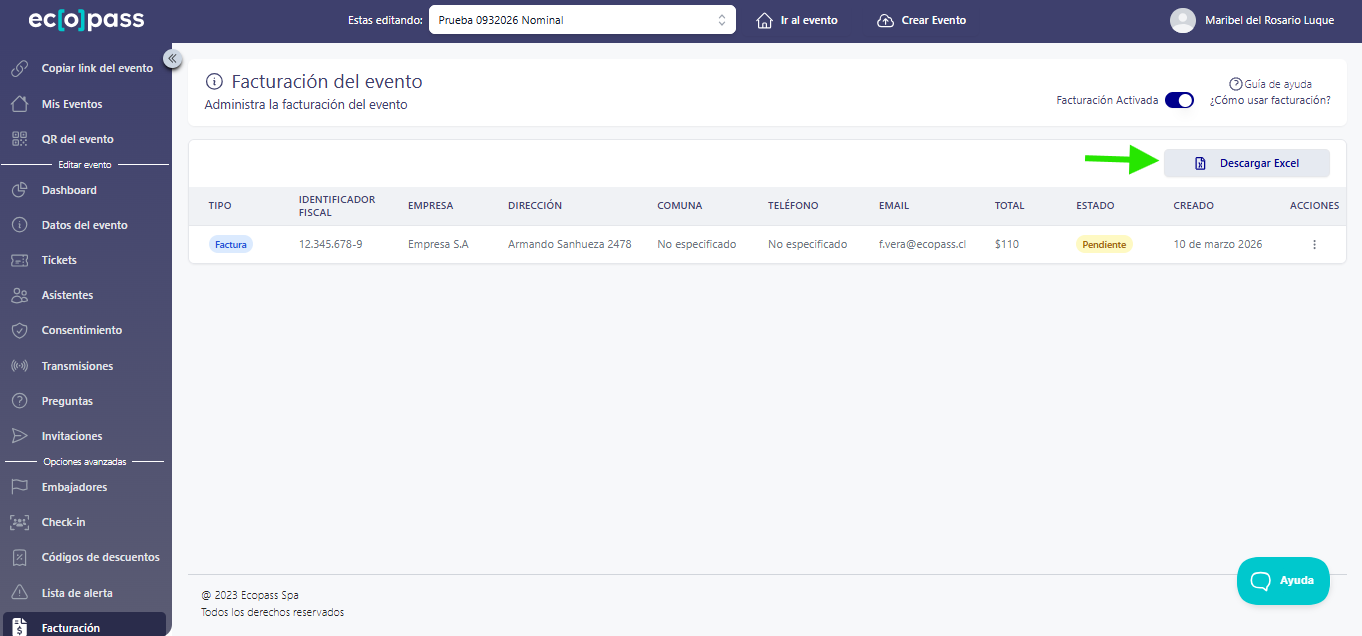The width and height of the screenshot is (1362, 636).
Task: Click the cloud upload icon beside Crear Evento
Action: point(885,20)
